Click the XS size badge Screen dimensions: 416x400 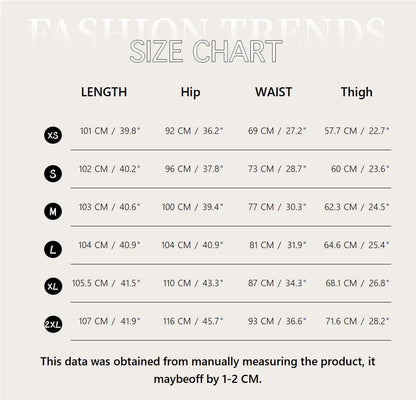[x=53, y=135]
